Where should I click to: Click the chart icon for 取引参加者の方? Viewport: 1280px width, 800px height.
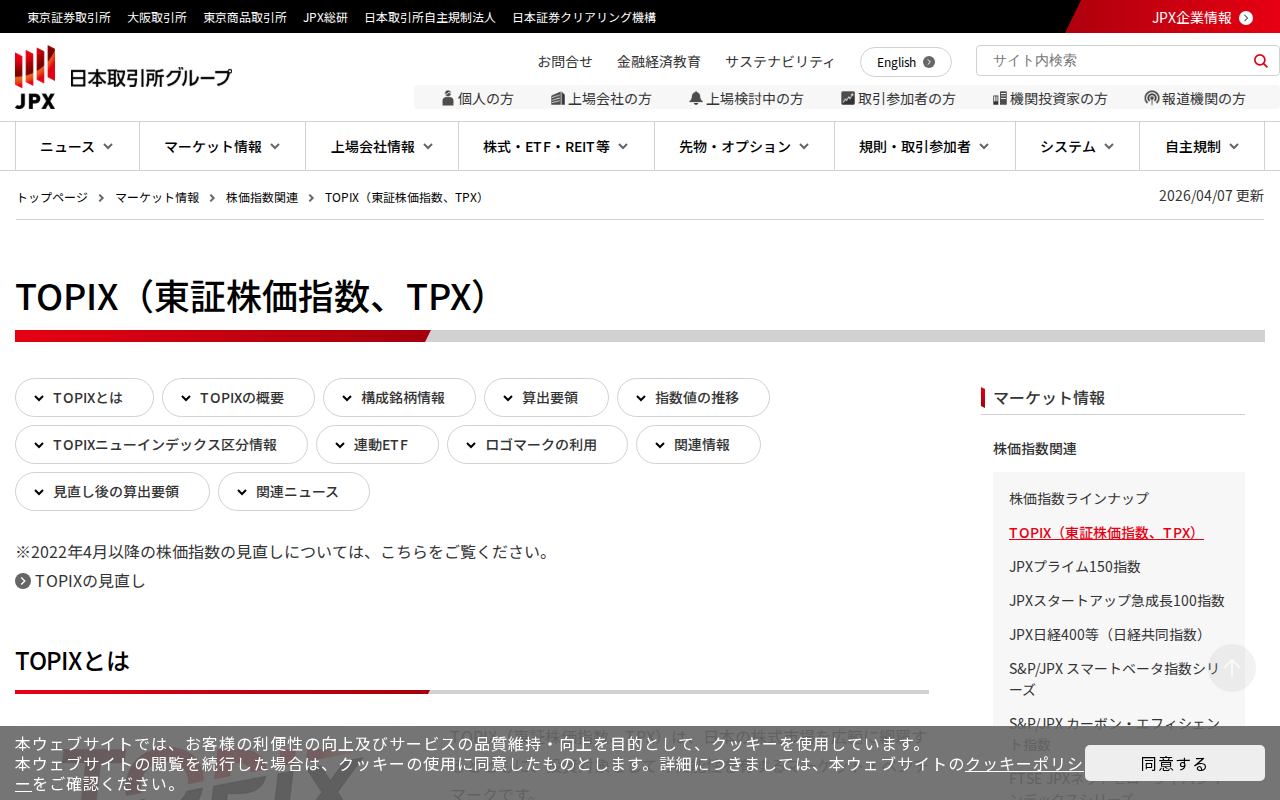(x=848, y=98)
